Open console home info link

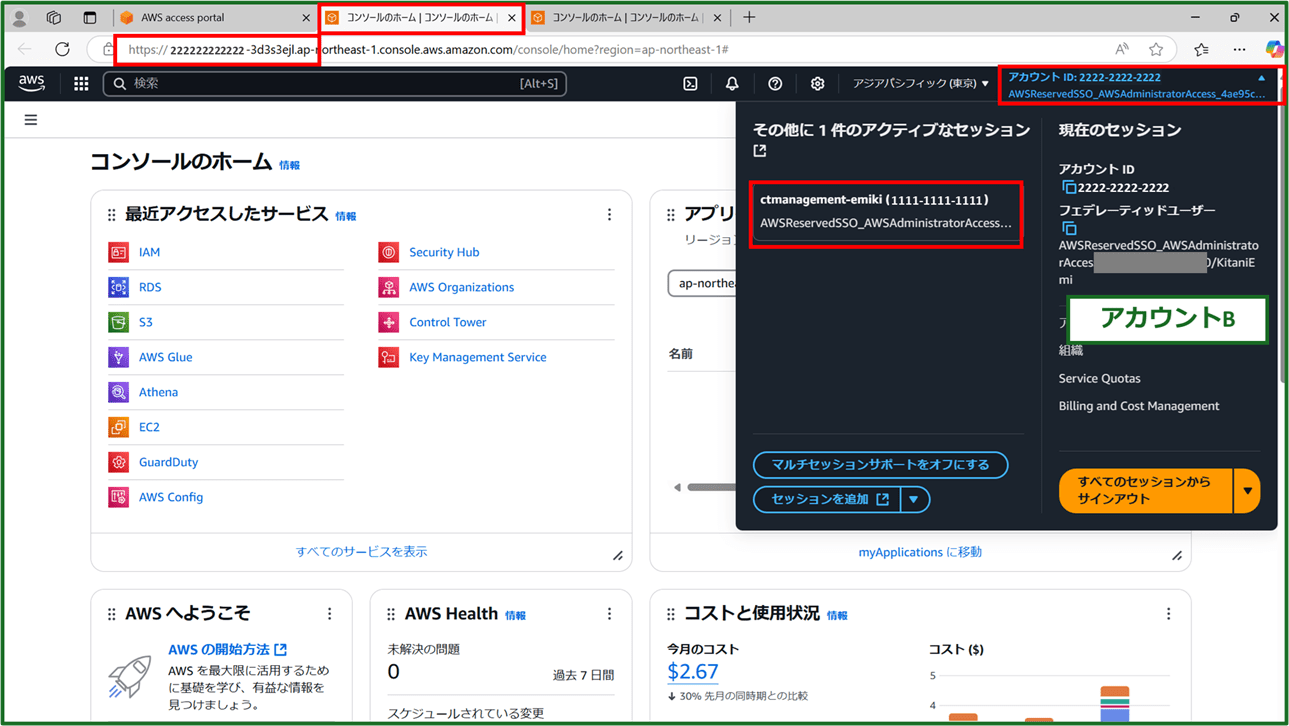pos(289,165)
